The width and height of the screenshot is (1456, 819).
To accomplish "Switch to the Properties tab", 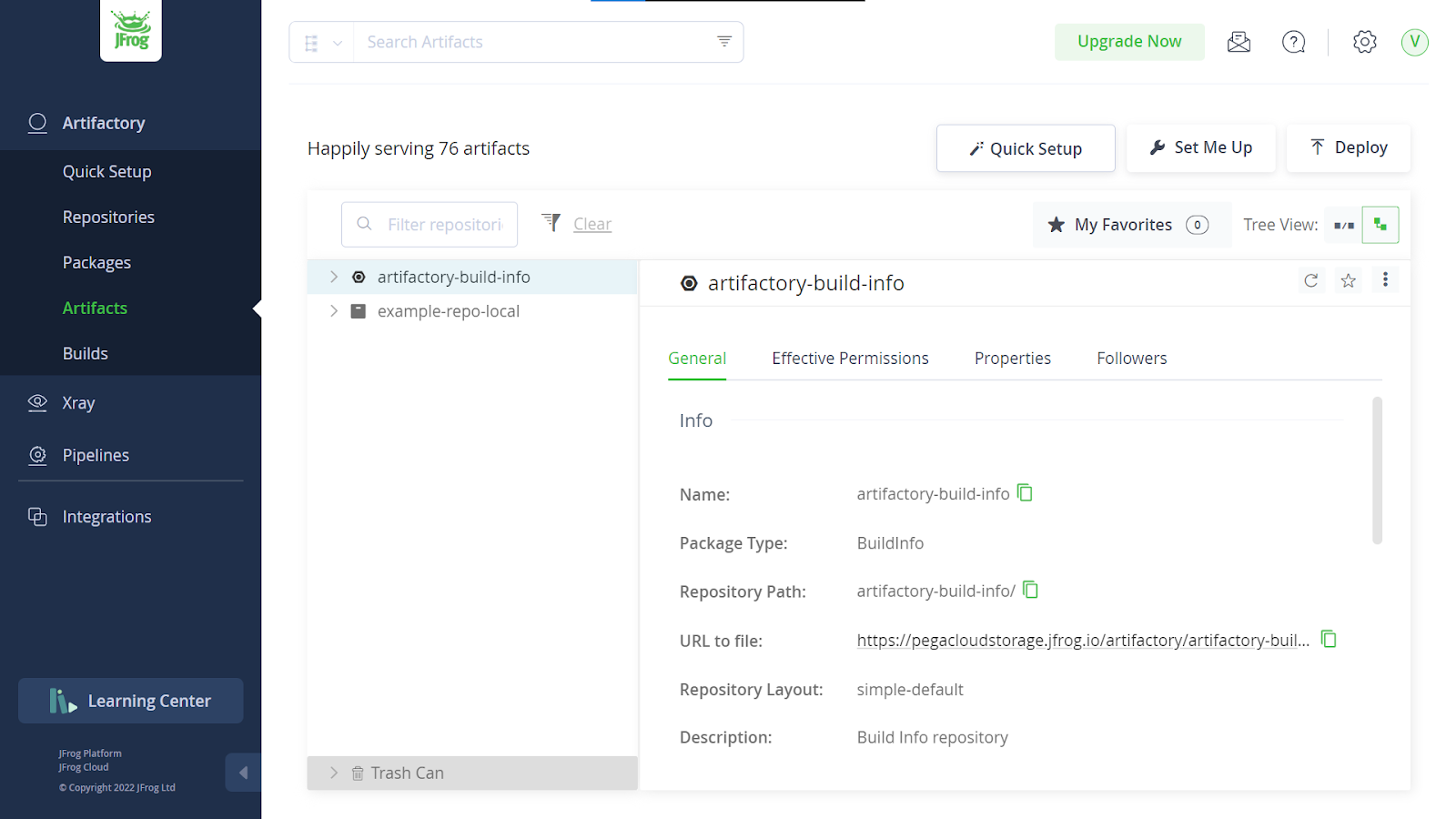I will (x=1012, y=359).
